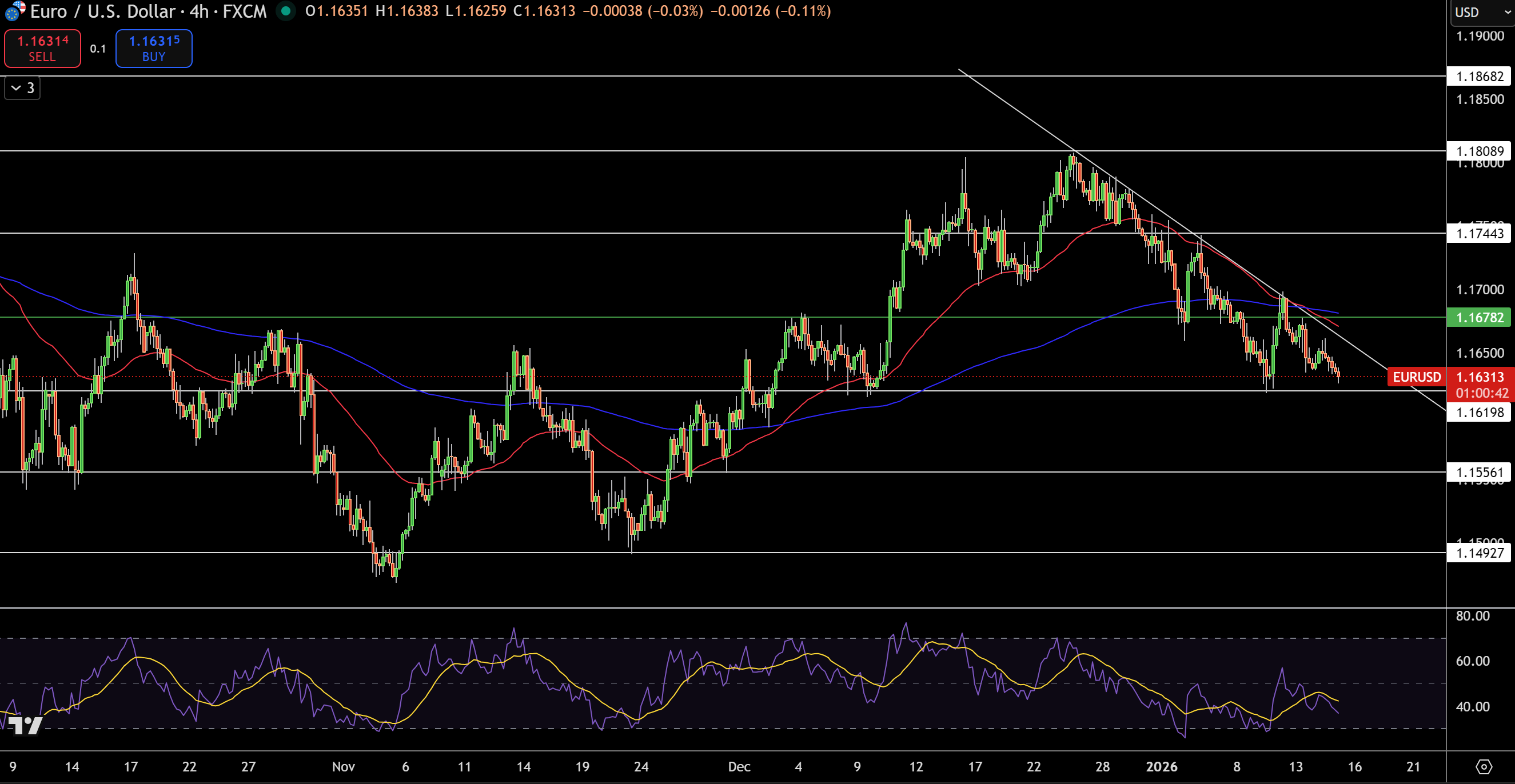Click the TradingView logo watermark icon

click(x=25, y=725)
